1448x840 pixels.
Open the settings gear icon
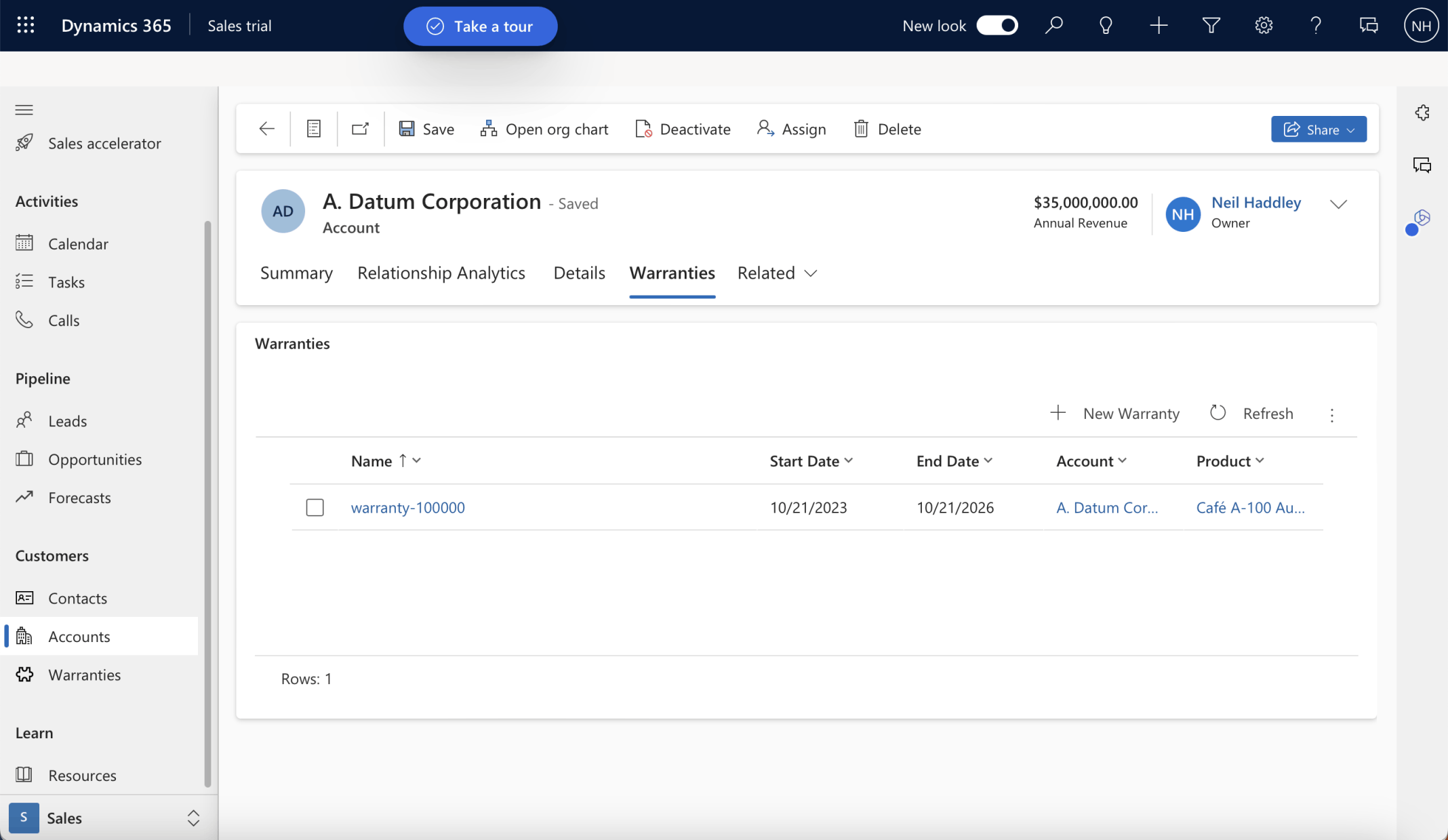pos(1263,26)
